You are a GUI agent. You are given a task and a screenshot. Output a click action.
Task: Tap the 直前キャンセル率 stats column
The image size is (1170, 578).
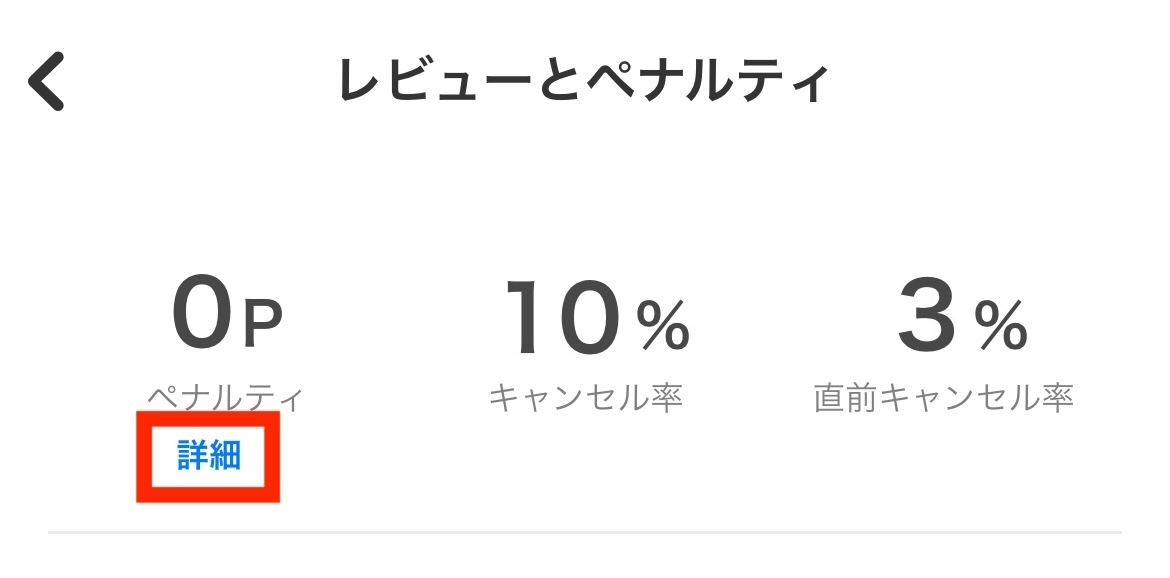(943, 350)
